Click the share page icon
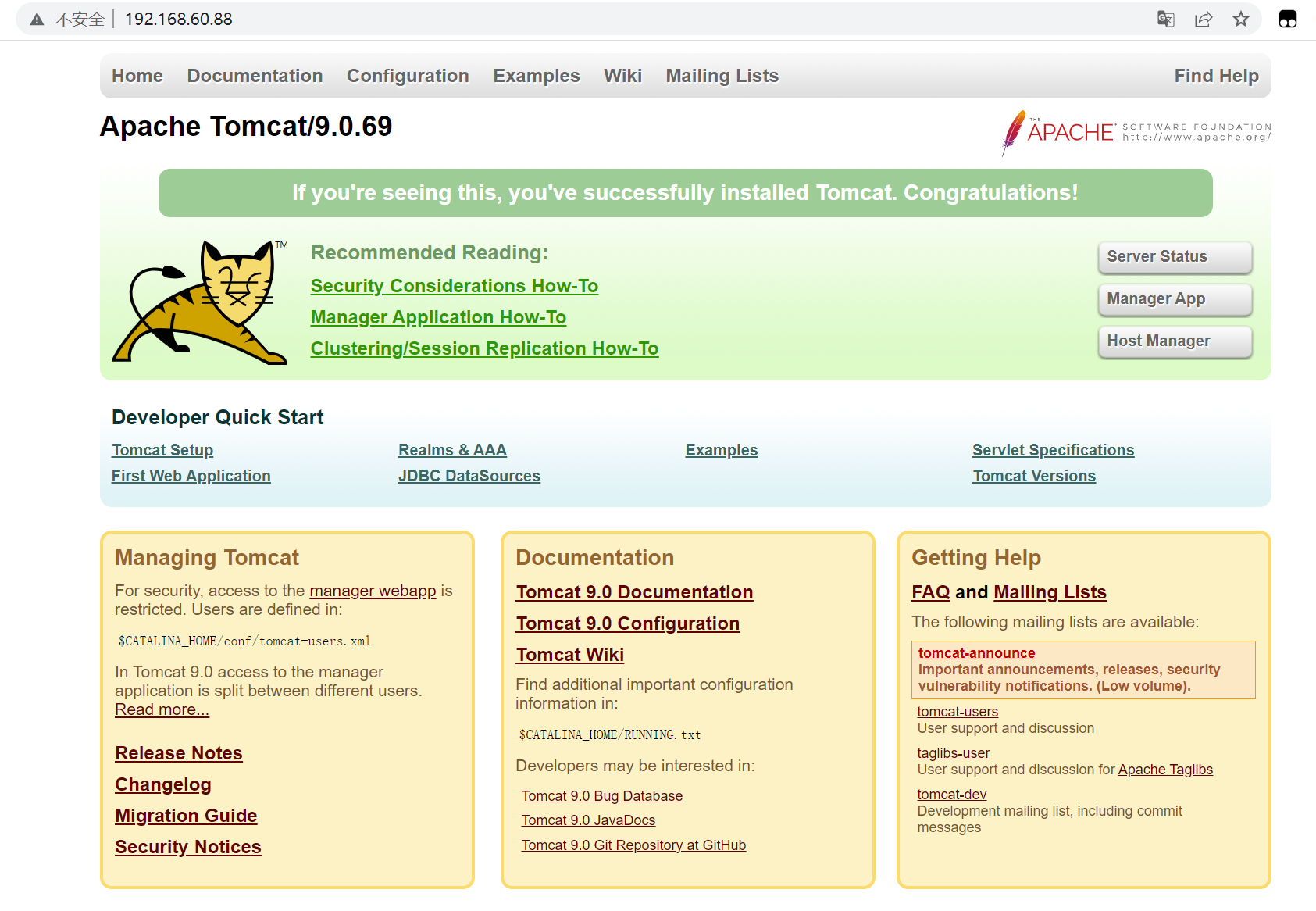The image size is (1316, 911). click(1204, 19)
